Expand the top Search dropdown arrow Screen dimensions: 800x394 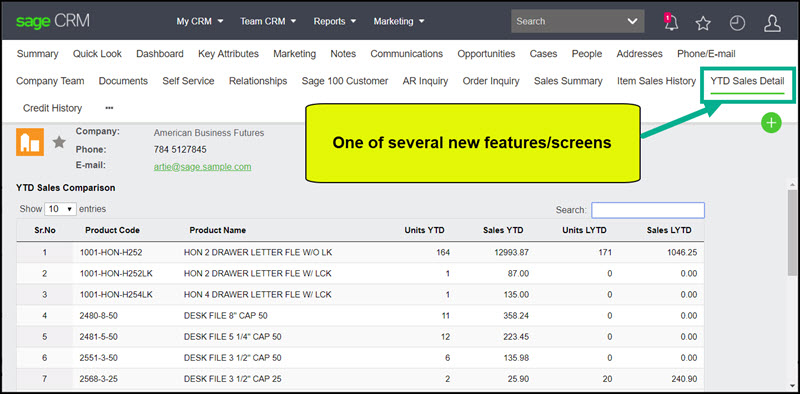pyautogui.click(x=632, y=21)
